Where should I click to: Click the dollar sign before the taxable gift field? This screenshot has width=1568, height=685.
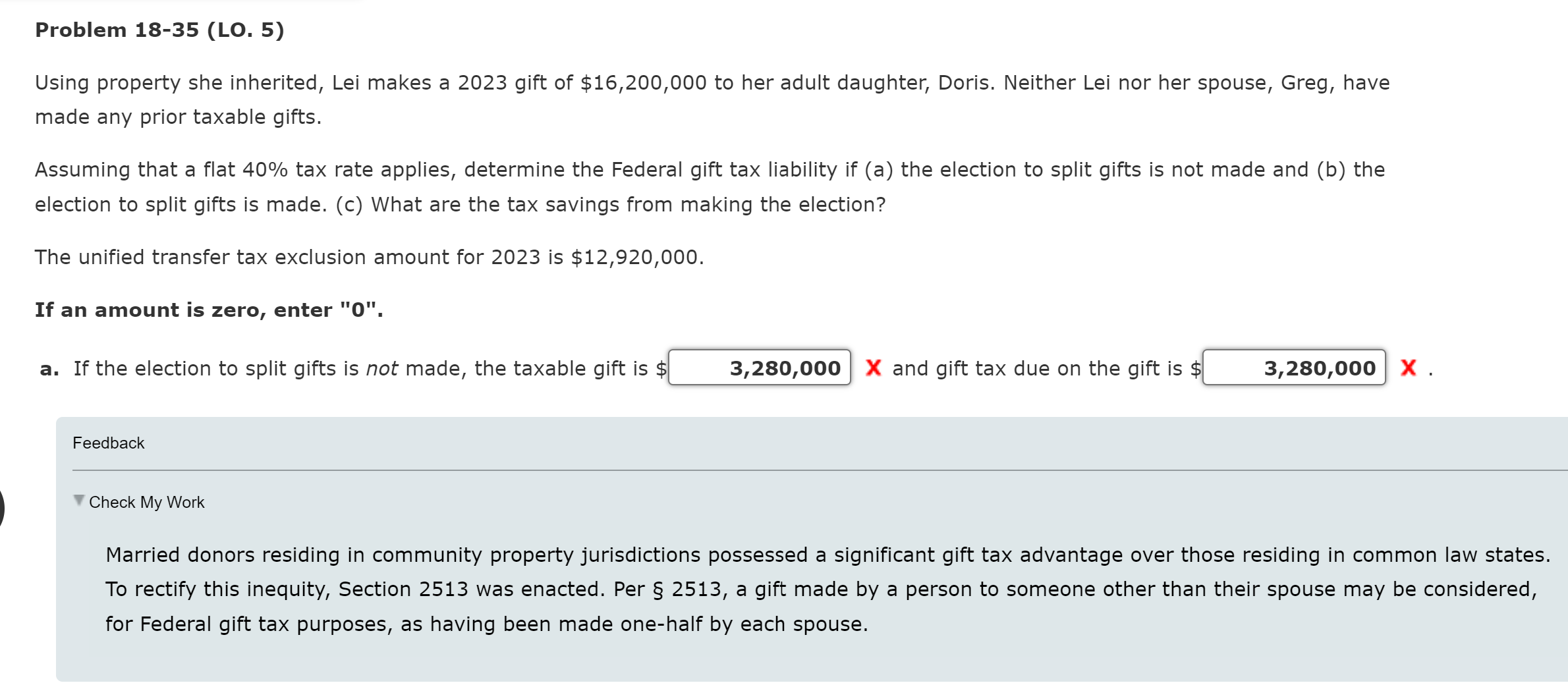(661, 368)
